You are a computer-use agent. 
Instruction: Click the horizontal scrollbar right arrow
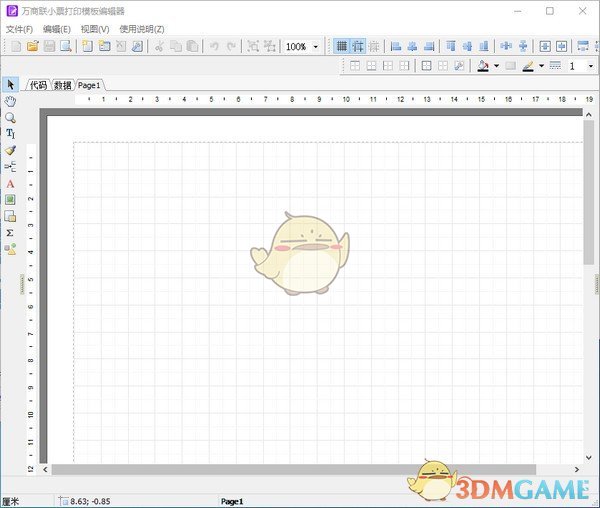pos(576,469)
